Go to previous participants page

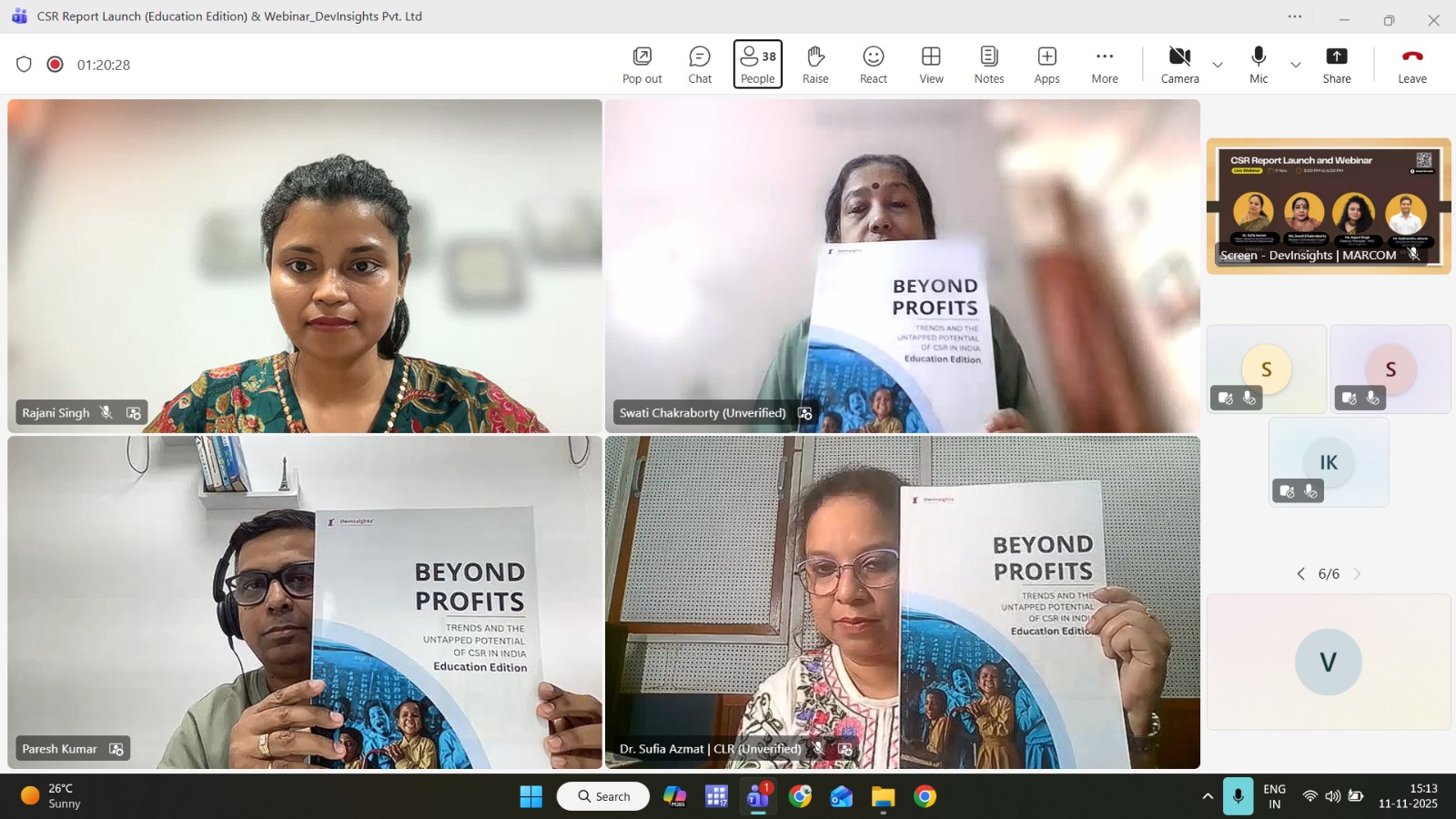pos(1301,573)
